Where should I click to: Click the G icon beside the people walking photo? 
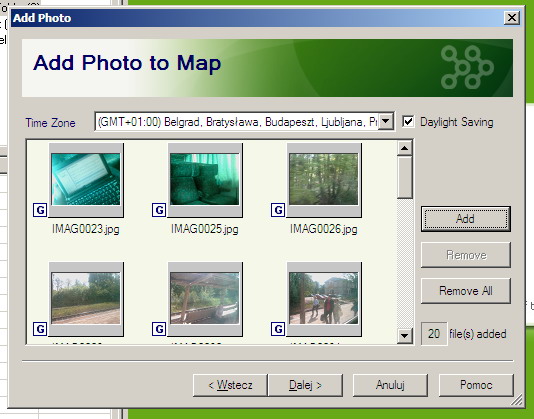pyautogui.click(x=278, y=329)
